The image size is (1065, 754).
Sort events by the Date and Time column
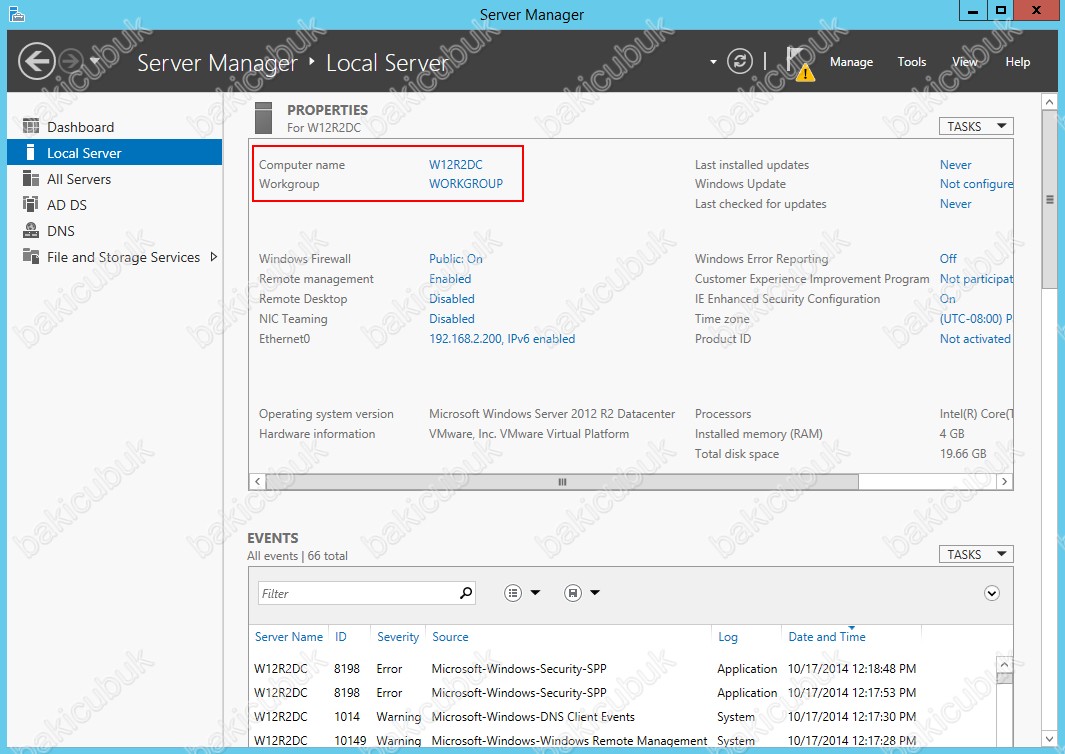coord(827,636)
